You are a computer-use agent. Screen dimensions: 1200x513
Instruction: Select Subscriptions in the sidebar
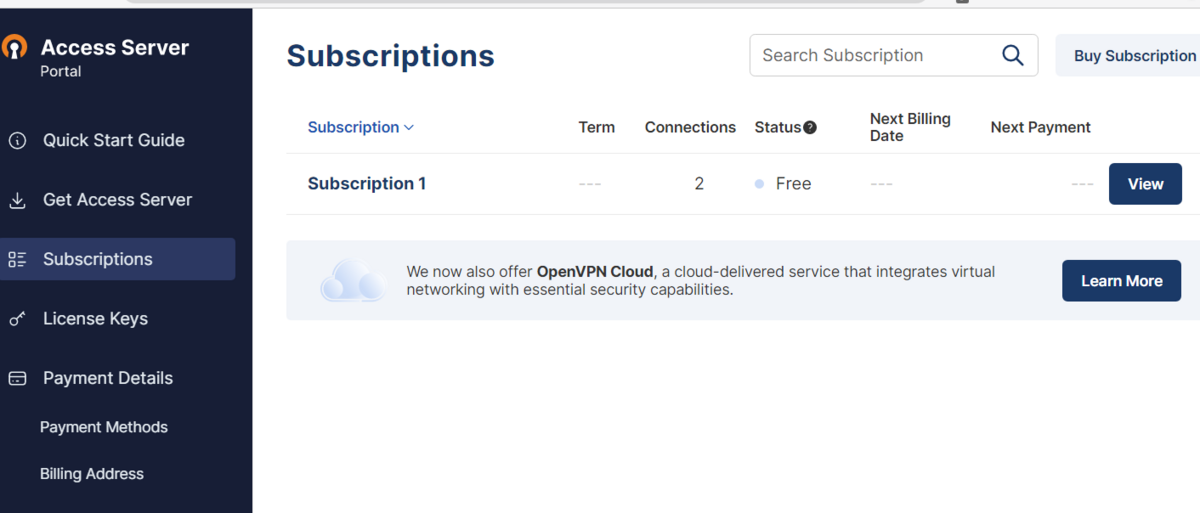[x=118, y=259]
